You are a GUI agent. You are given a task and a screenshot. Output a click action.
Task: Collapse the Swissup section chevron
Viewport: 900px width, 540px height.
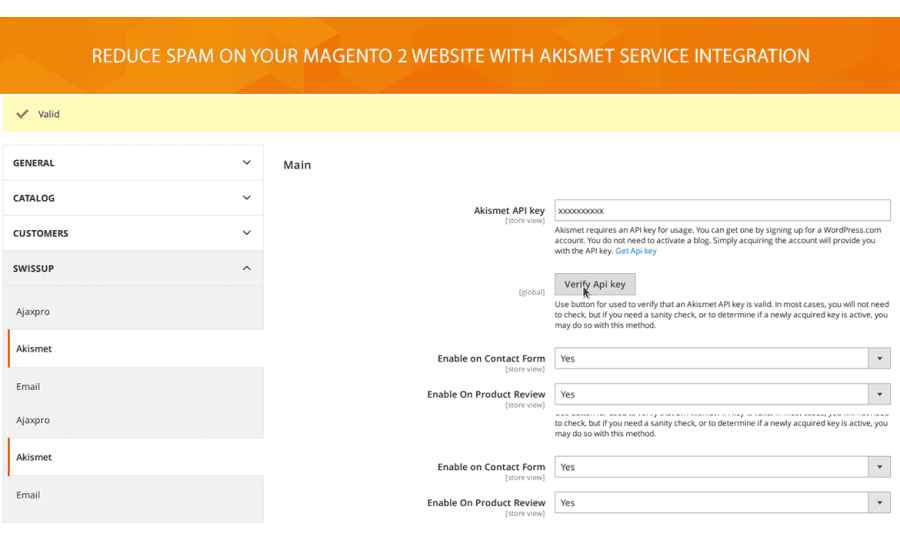(247, 268)
